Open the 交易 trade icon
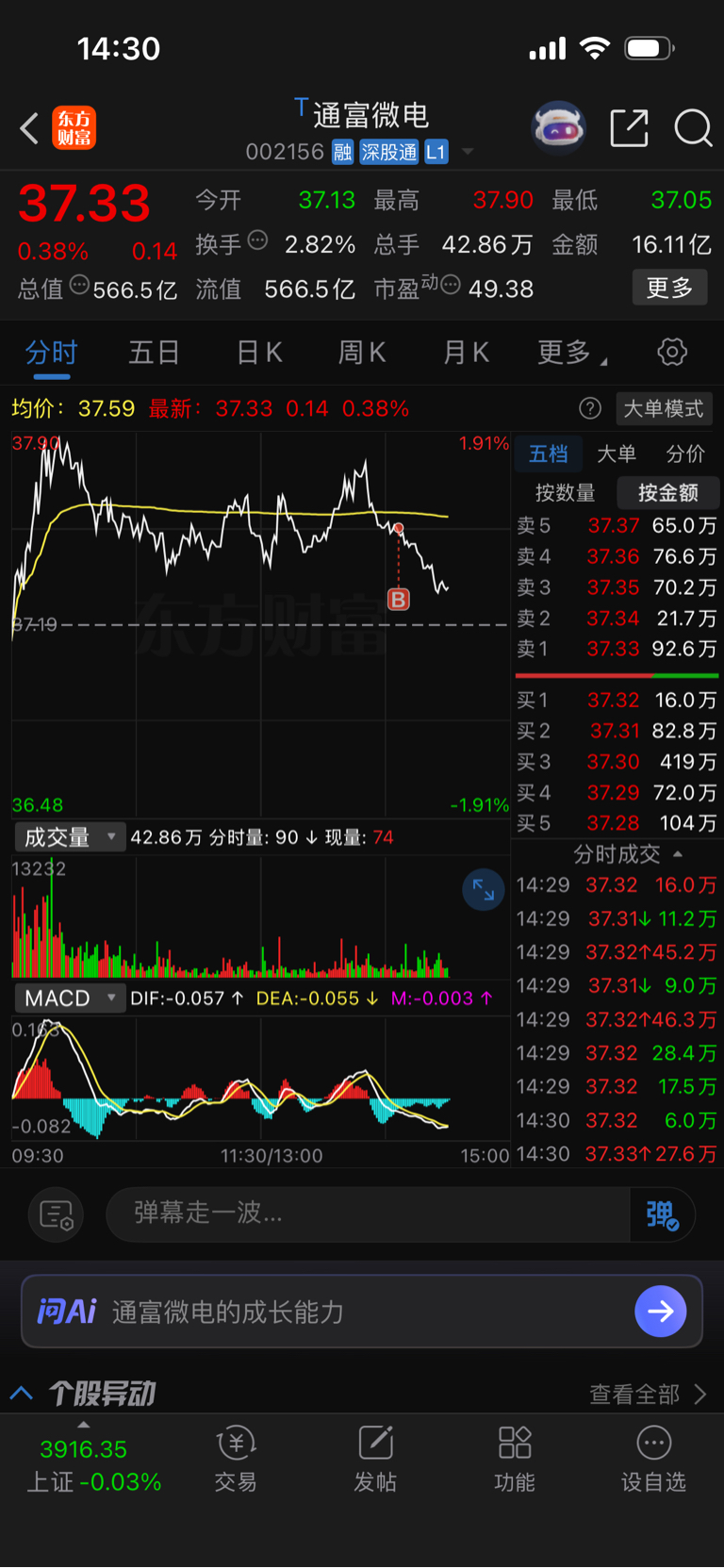Image resolution: width=724 pixels, height=1568 pixels. point(236,1460)
